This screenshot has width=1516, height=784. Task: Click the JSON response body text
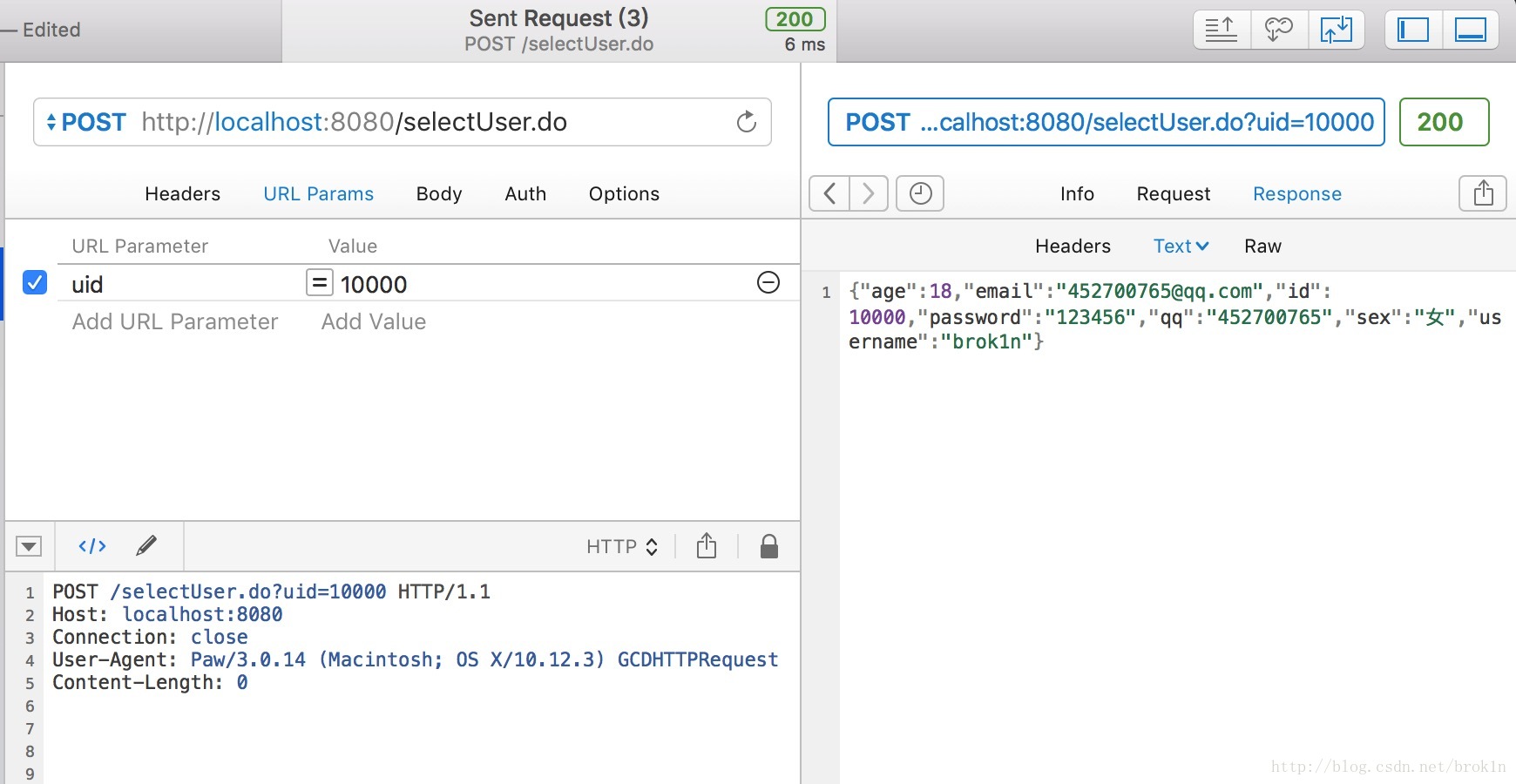1174,316
